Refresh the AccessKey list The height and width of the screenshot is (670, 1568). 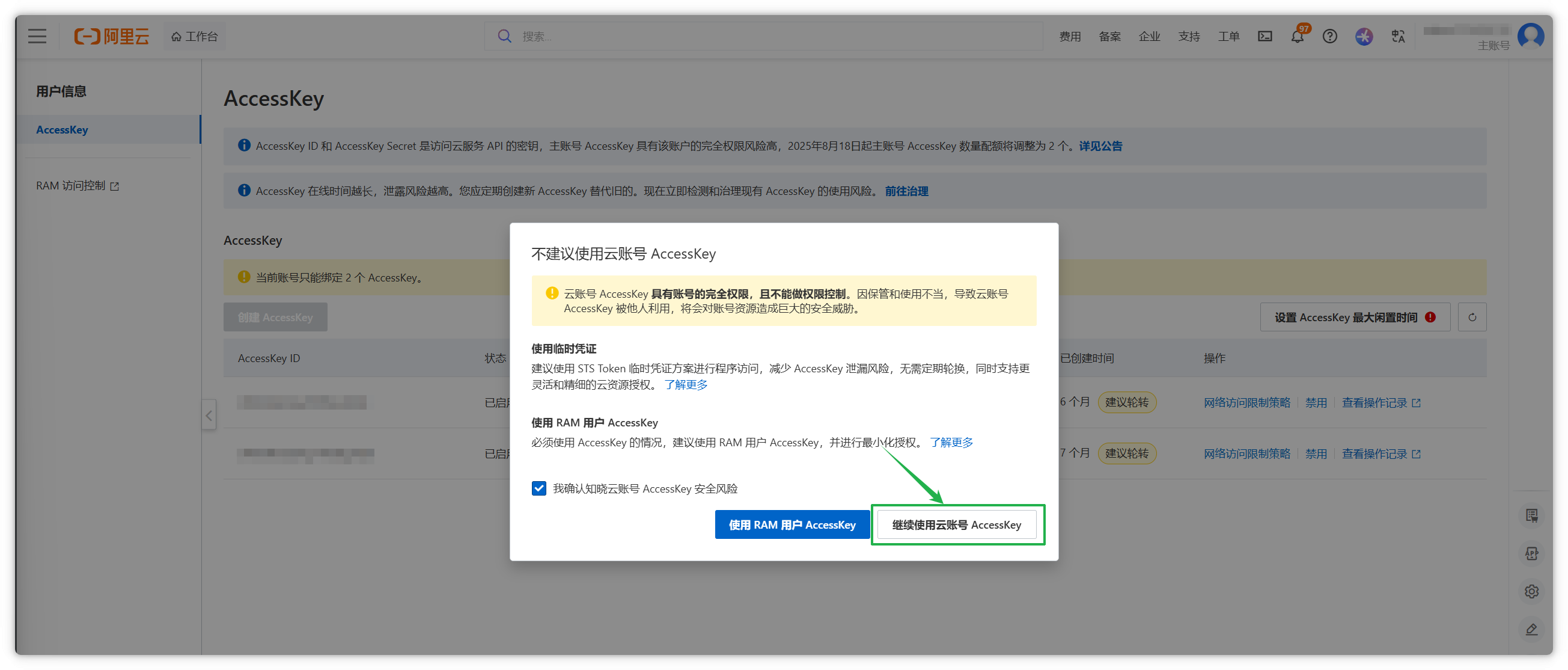point(1472,318)
